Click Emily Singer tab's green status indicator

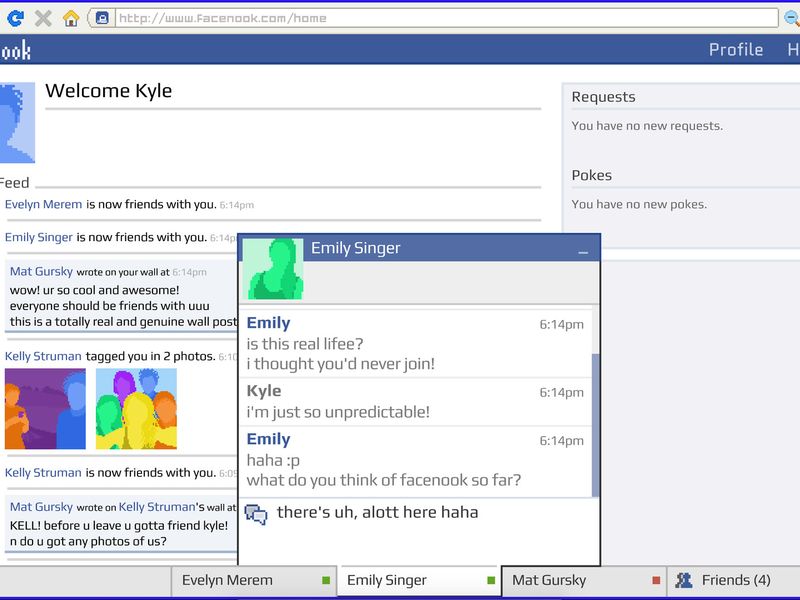(x=491, y=580)
